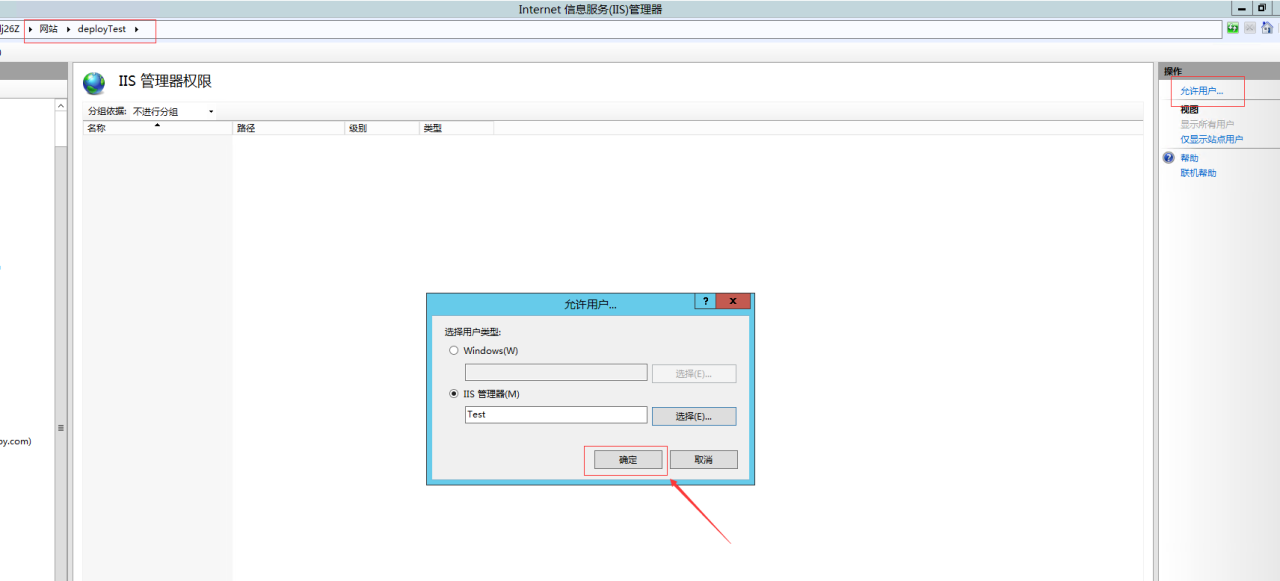Click the ? help button in dialog title
The width and height of the screenshot is (1280, 581).
705,301
